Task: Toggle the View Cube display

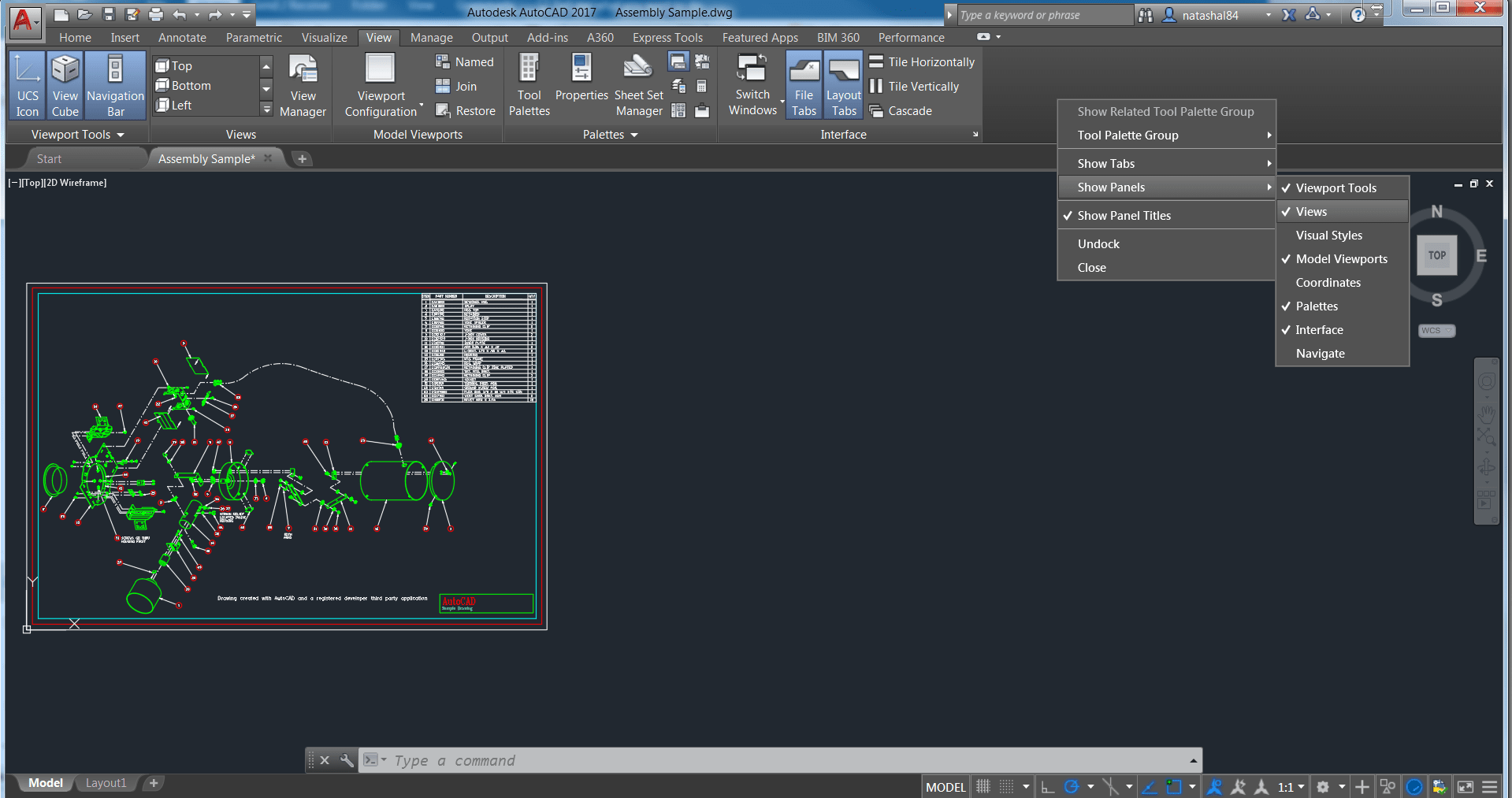Action: (65, 86)
